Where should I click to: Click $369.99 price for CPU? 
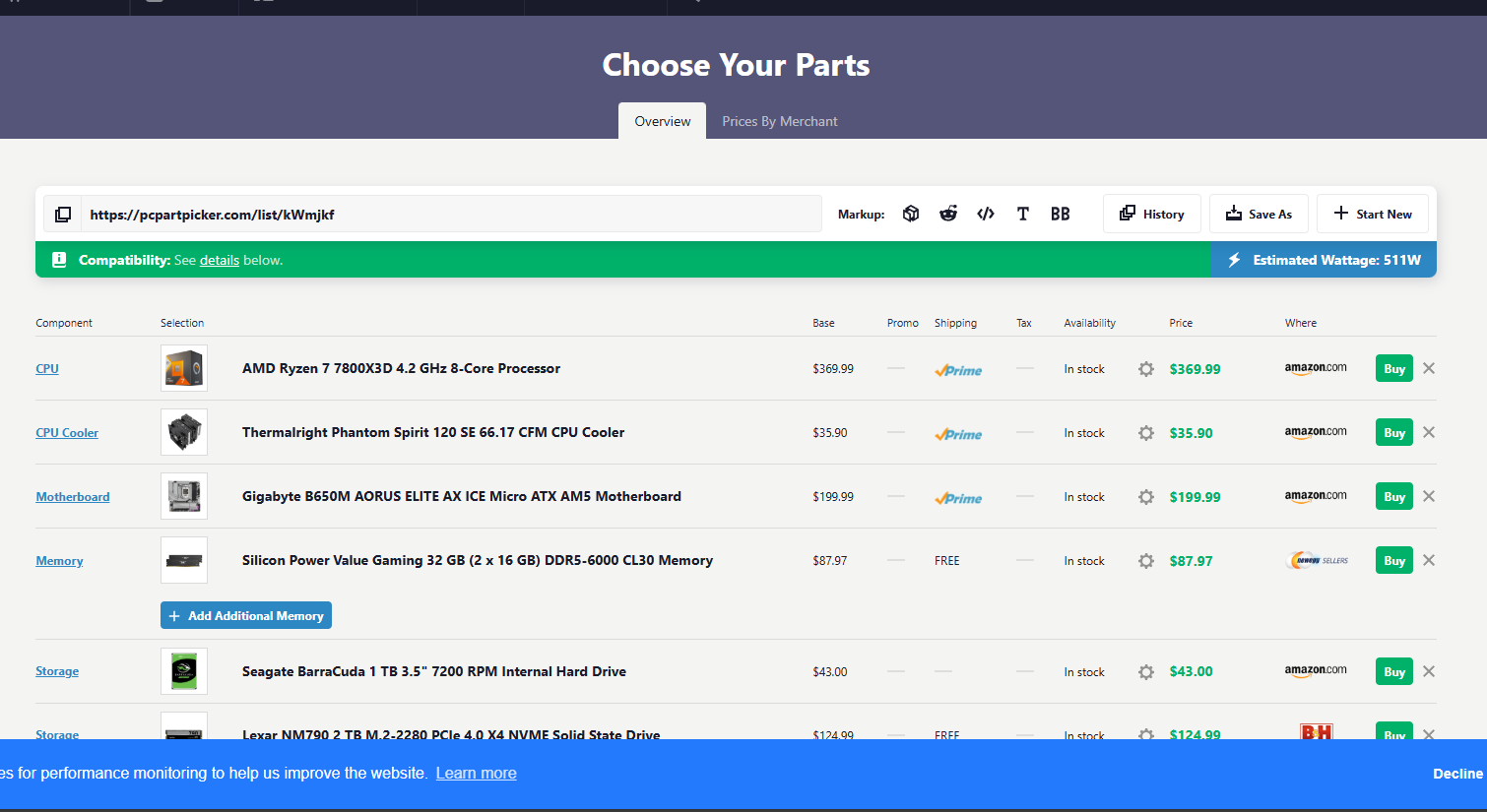tap(1196, 369)
